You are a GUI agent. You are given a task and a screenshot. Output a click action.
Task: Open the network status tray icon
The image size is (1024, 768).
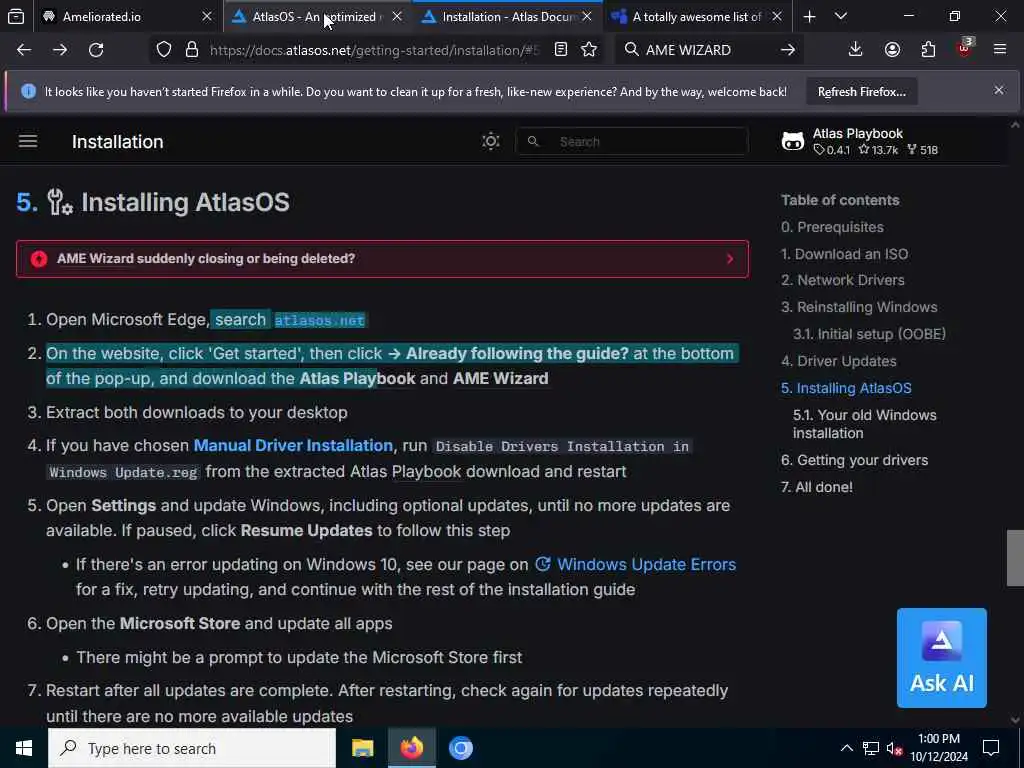pos(871,748)
